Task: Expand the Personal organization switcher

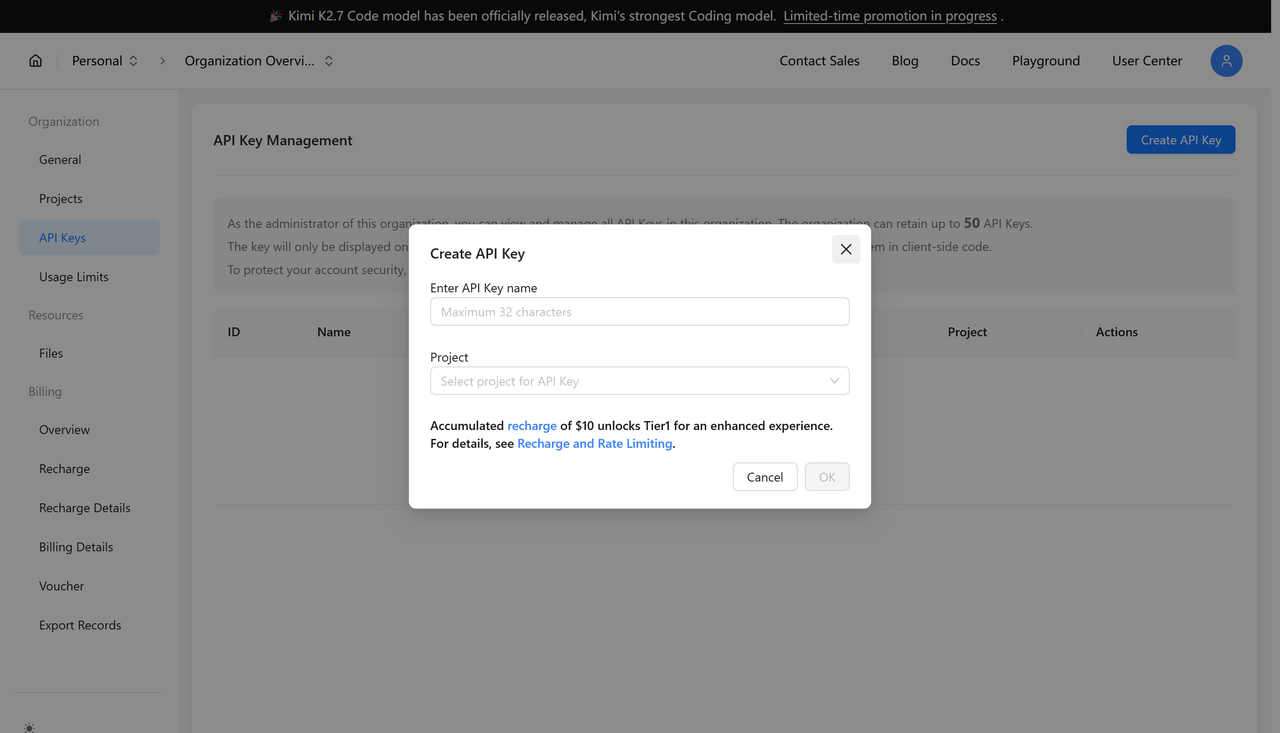Action: pyautogui.click(x=105, y=61)
